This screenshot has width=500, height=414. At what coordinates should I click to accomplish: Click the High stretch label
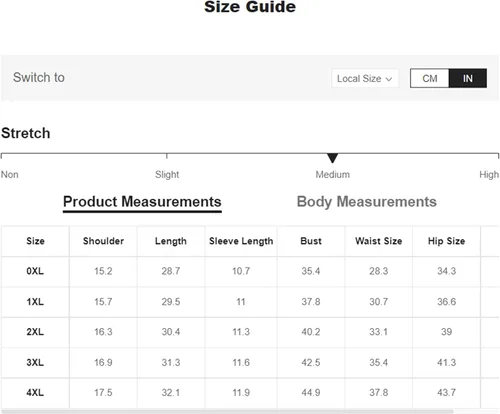coord(489,174)
